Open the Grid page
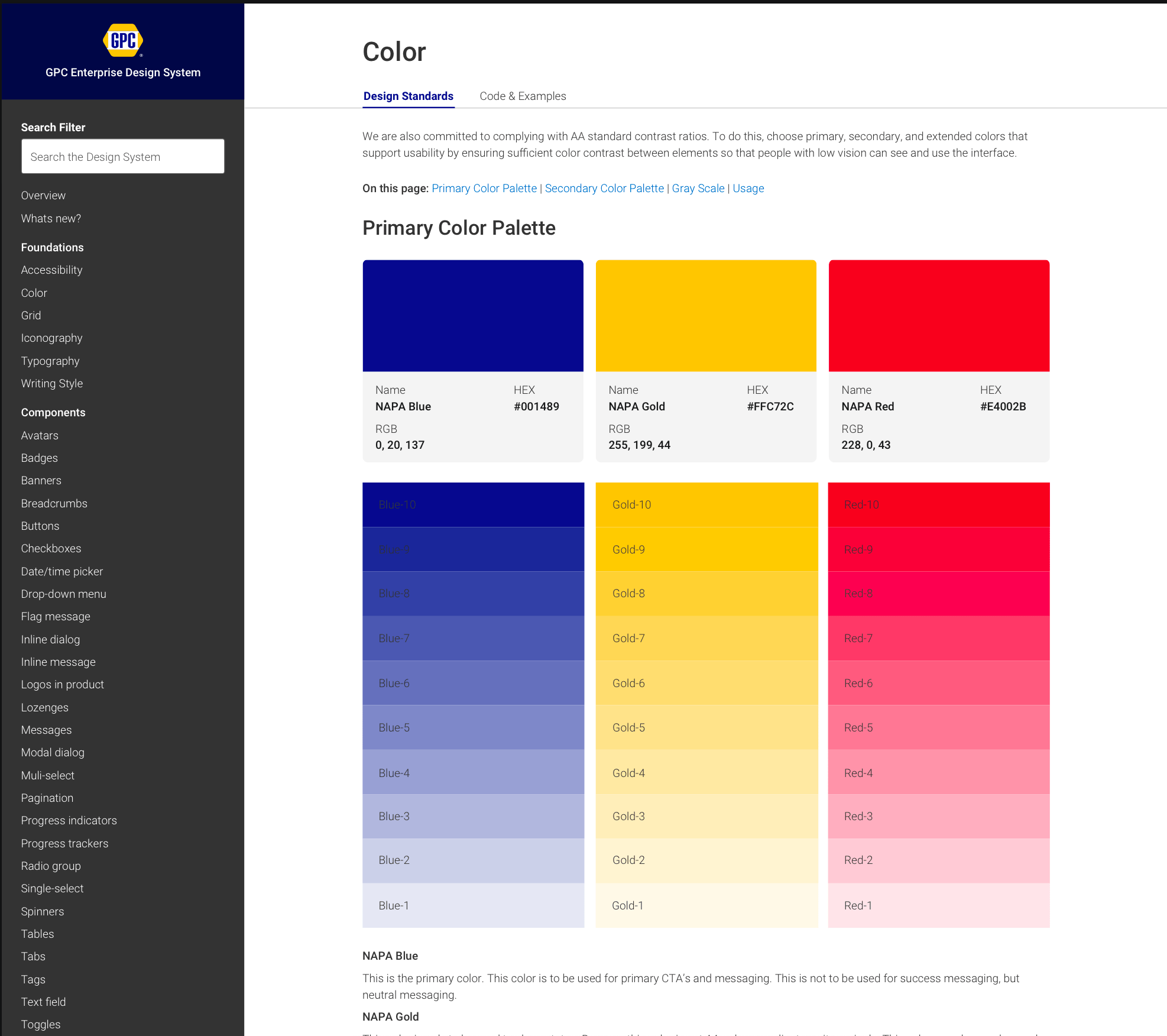Image resolution: width=1167 pixels, height=1036 pixels. [x=31, y=315]
